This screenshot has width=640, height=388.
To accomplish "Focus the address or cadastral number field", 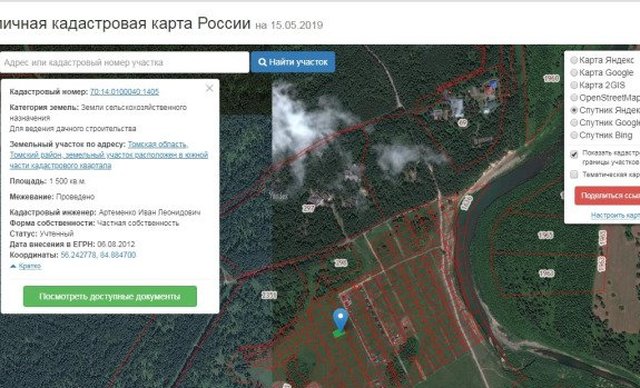I will pos(124,62).
